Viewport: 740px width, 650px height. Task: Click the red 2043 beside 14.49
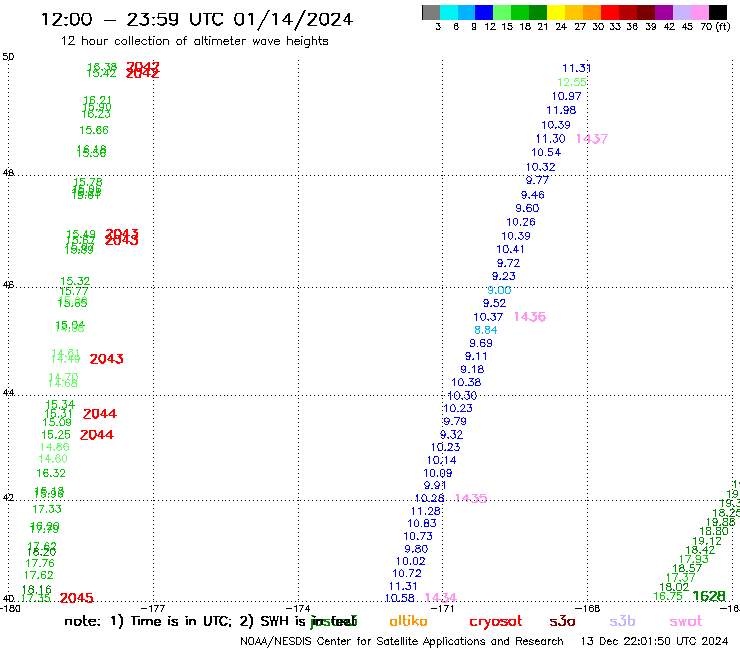coord(107,359)
